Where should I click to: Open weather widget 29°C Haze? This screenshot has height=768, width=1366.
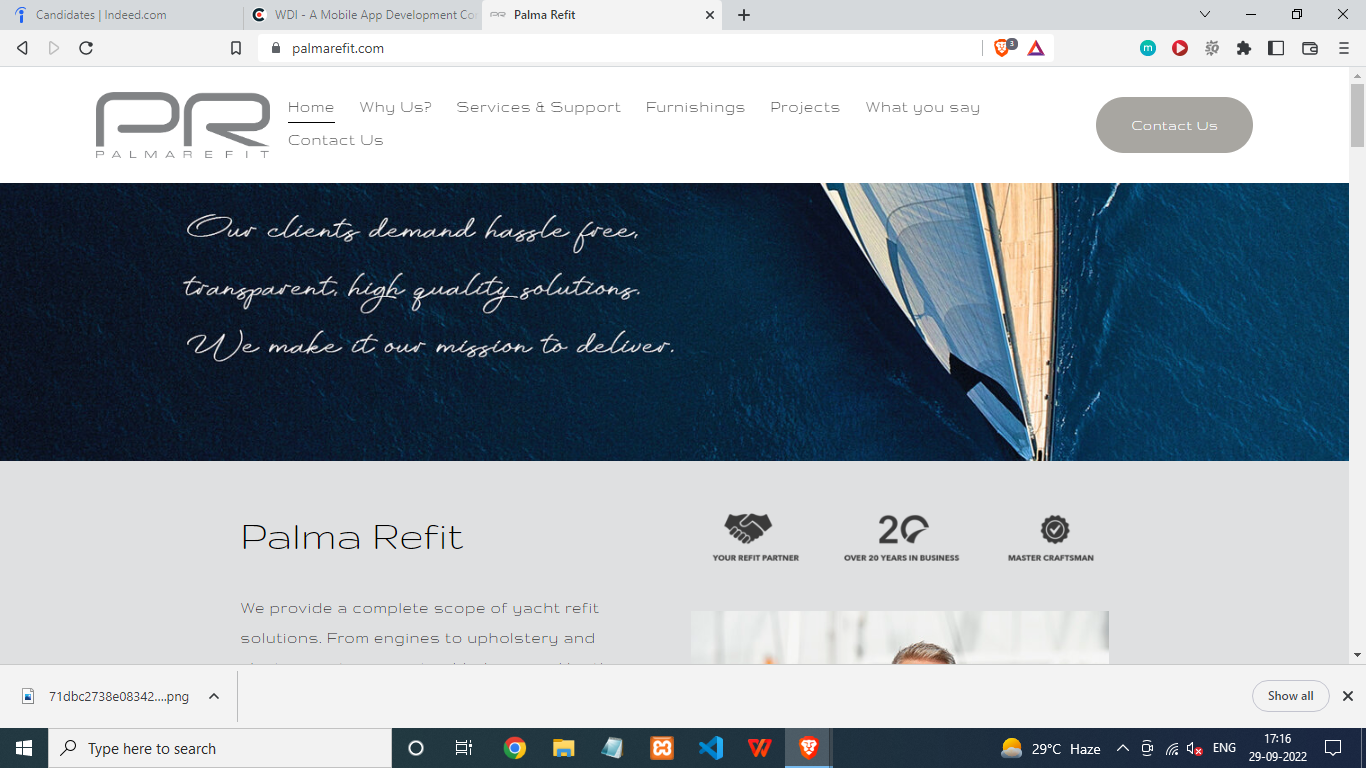[1050, 748]
